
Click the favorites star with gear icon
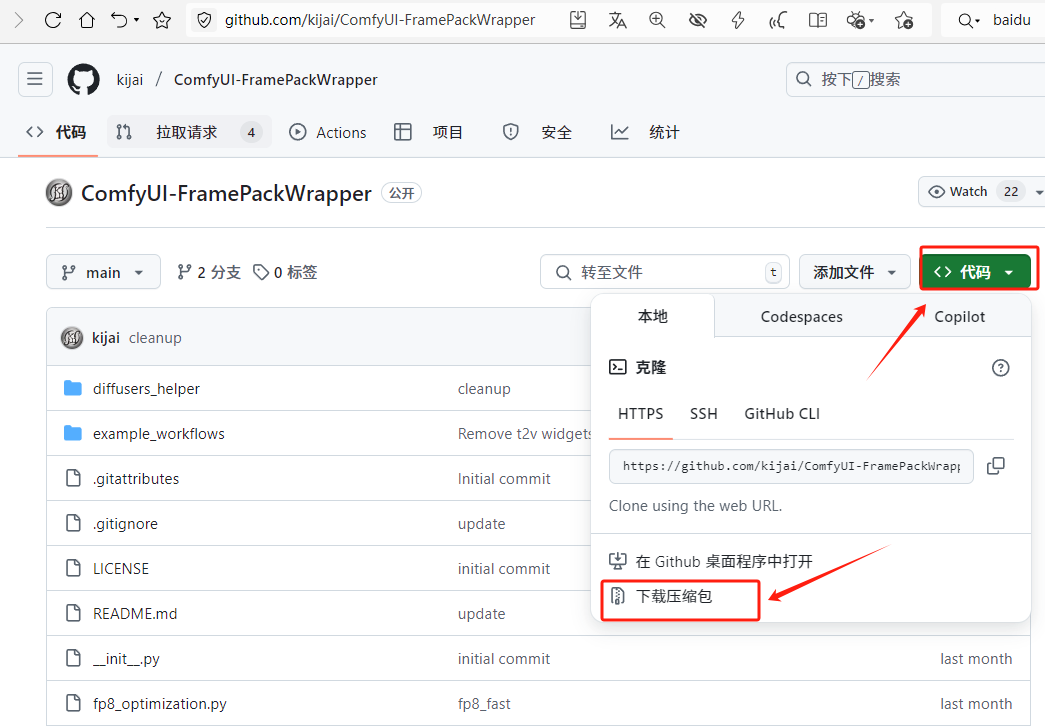click(x=904, y=21)
